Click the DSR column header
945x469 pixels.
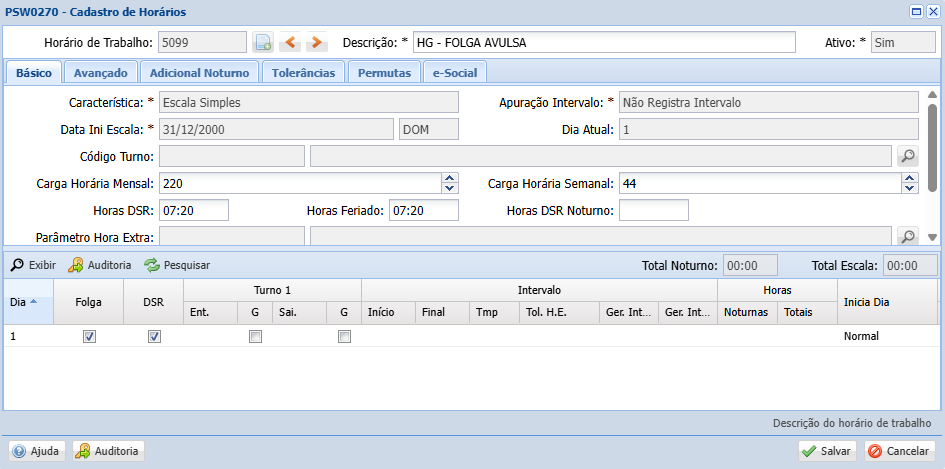point(154,301)
